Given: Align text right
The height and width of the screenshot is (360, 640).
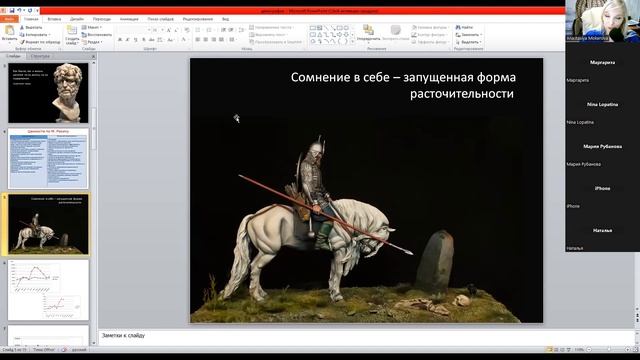Looking at the screenshot, I should [213, 40].
